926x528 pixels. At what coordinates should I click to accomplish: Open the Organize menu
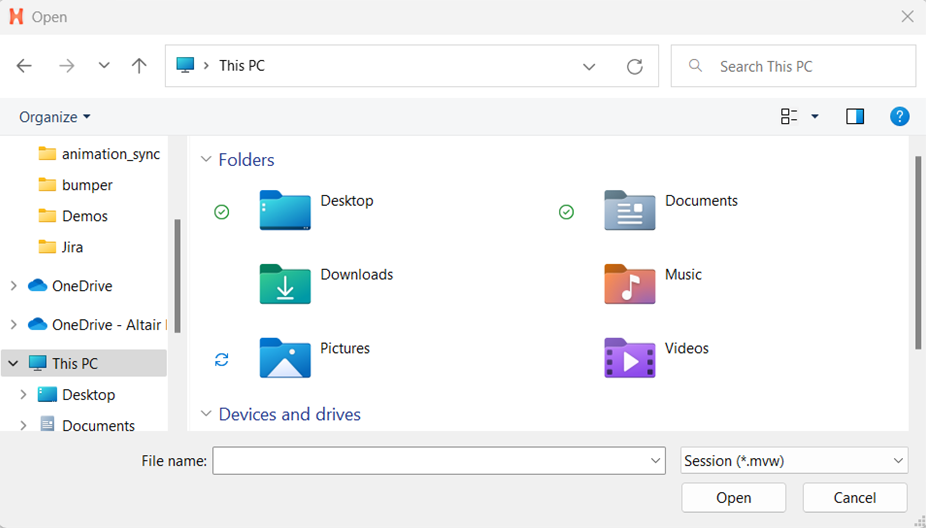pos(55,117)
